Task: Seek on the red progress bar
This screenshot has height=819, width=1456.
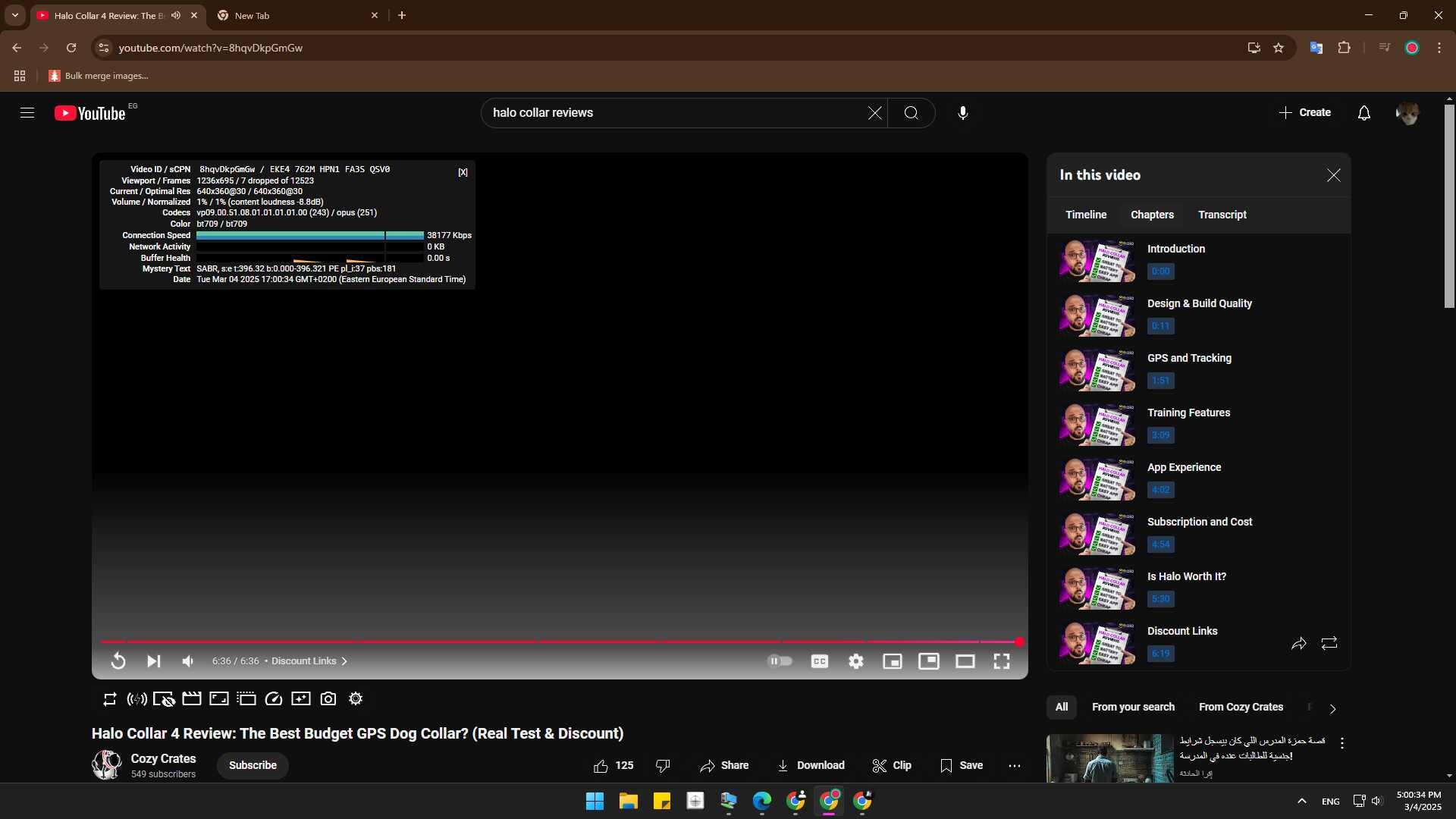Action: click(560, 642)
